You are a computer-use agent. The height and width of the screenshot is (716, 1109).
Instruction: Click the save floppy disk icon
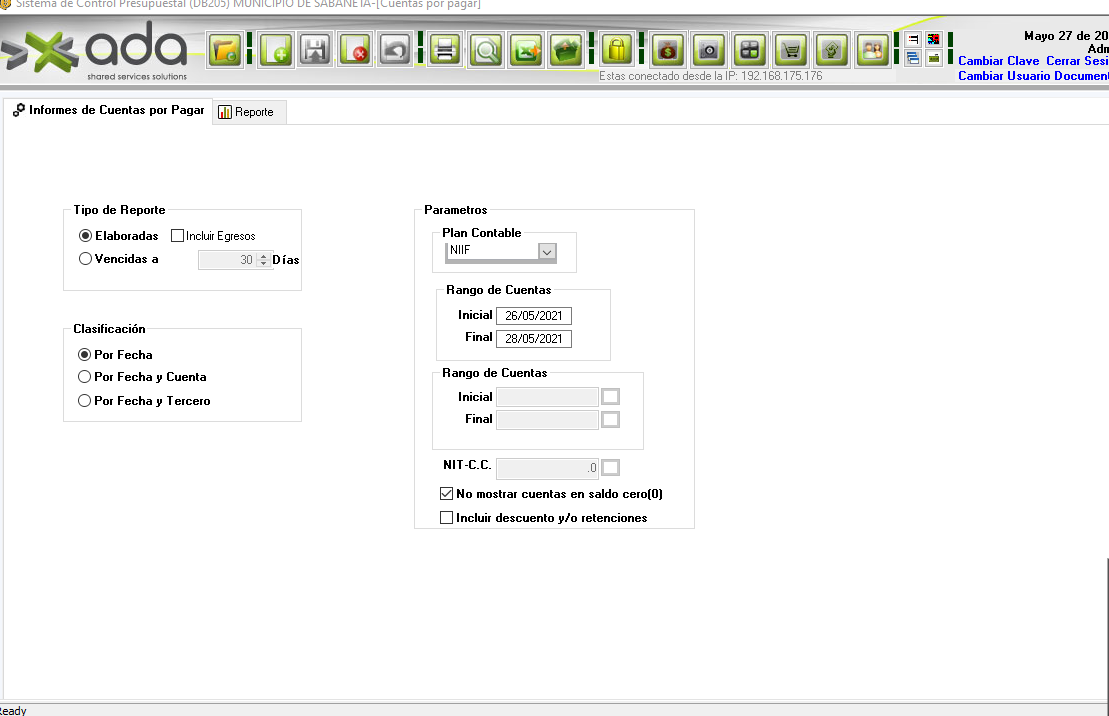click(x=316, y=49)
